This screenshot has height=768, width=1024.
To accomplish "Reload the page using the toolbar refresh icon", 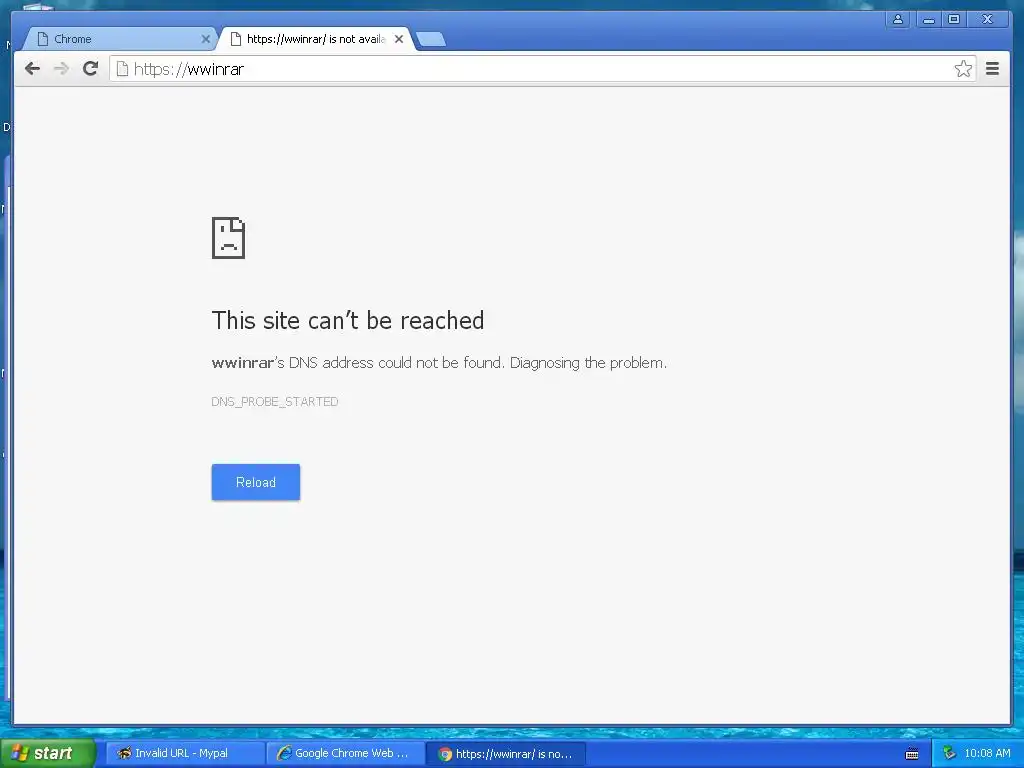I will (x=91, y=68).
